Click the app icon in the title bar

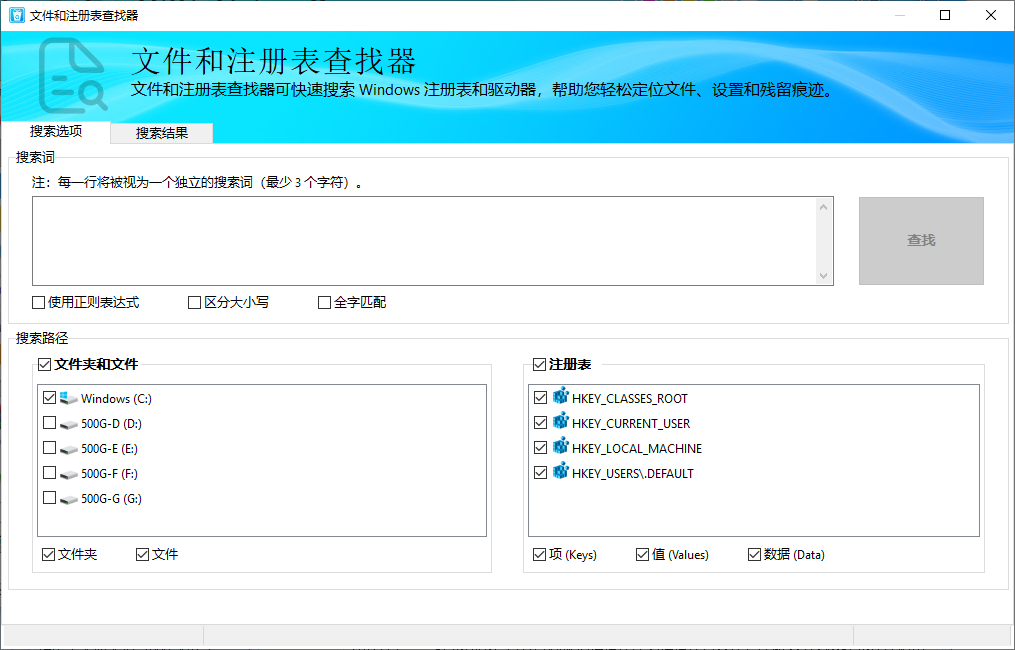point(15,15)
